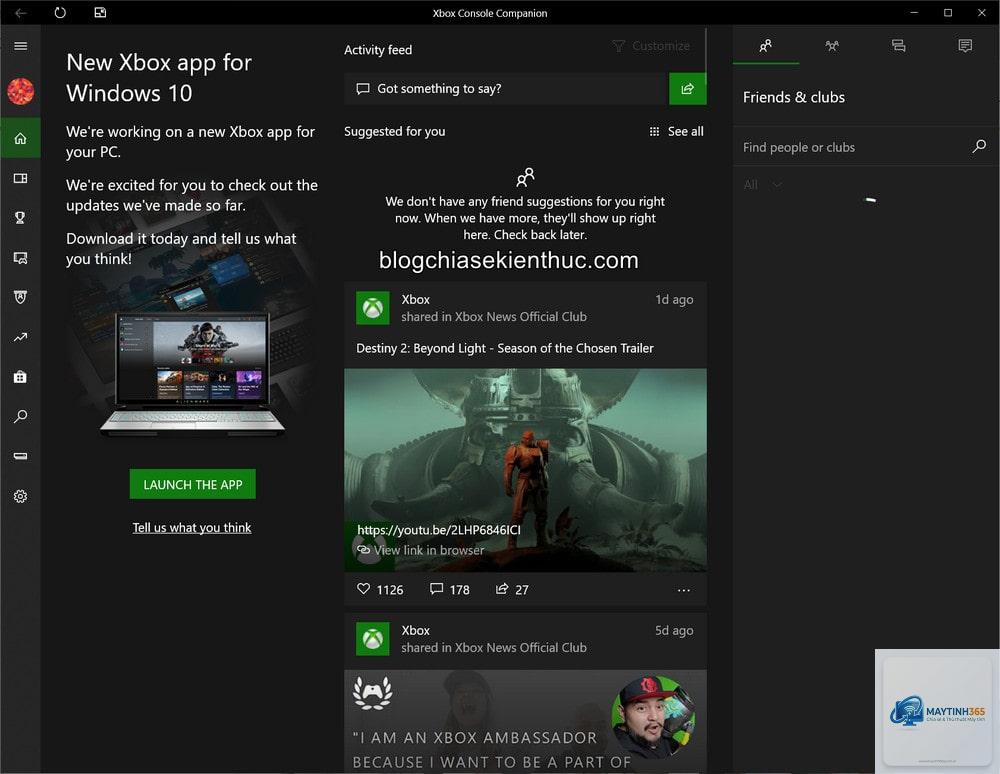1000x774 pixels.
Task: Expand the All filter dropdown
Action: click(x=762, y=185)
